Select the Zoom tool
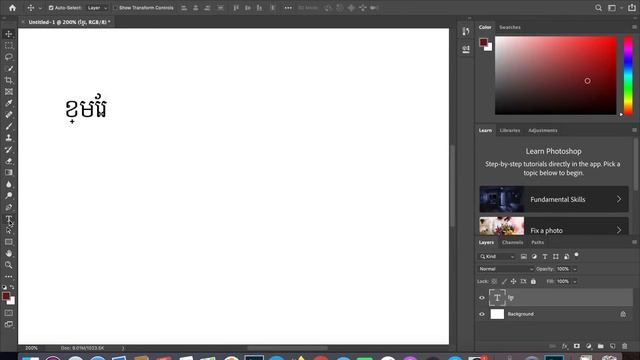640x360 pixels. click(9, 265)
